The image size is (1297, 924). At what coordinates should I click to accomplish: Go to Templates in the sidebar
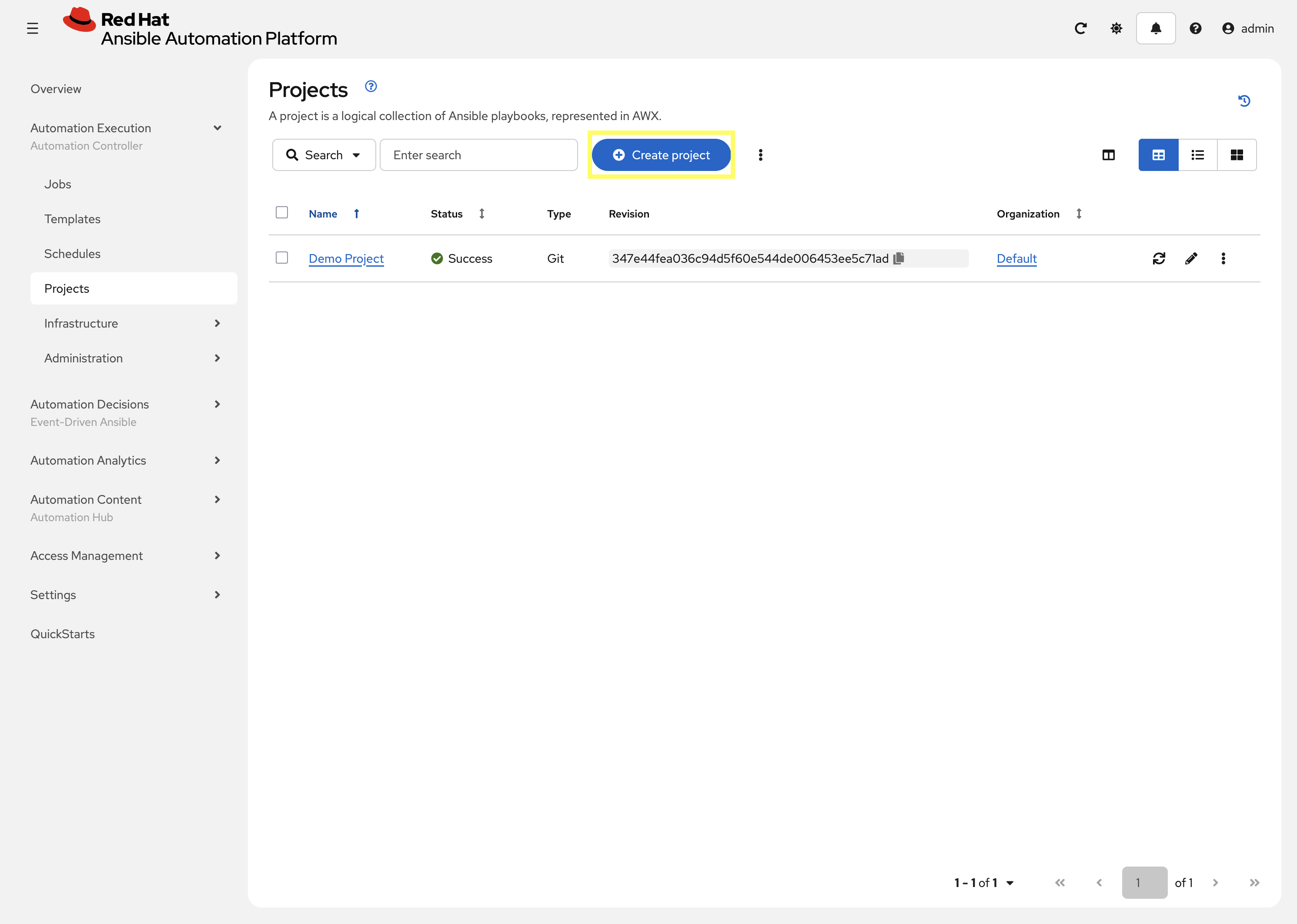(72, 219)
